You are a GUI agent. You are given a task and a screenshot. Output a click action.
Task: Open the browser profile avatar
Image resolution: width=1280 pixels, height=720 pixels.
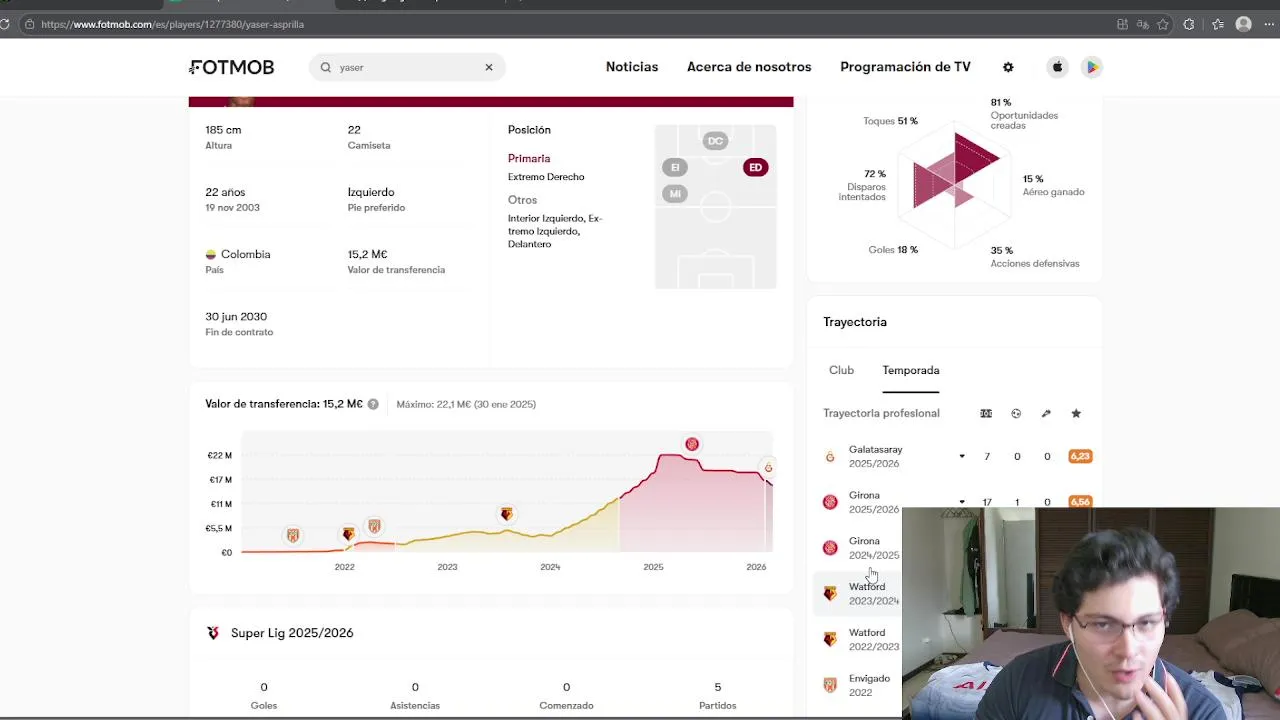click(x=1244, y=24)
